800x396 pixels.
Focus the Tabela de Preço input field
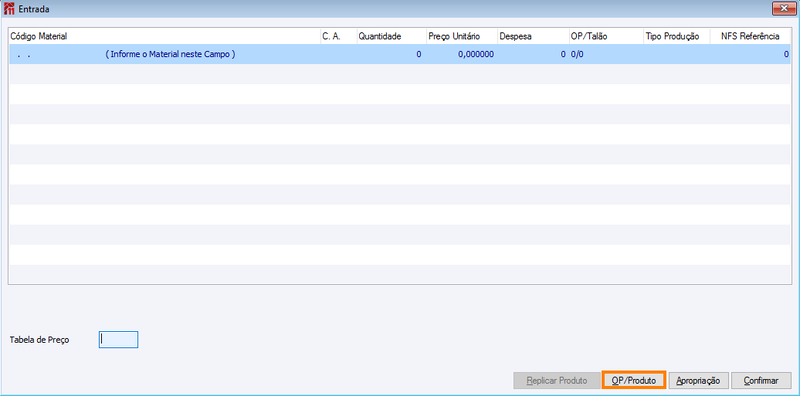(118, 340)
